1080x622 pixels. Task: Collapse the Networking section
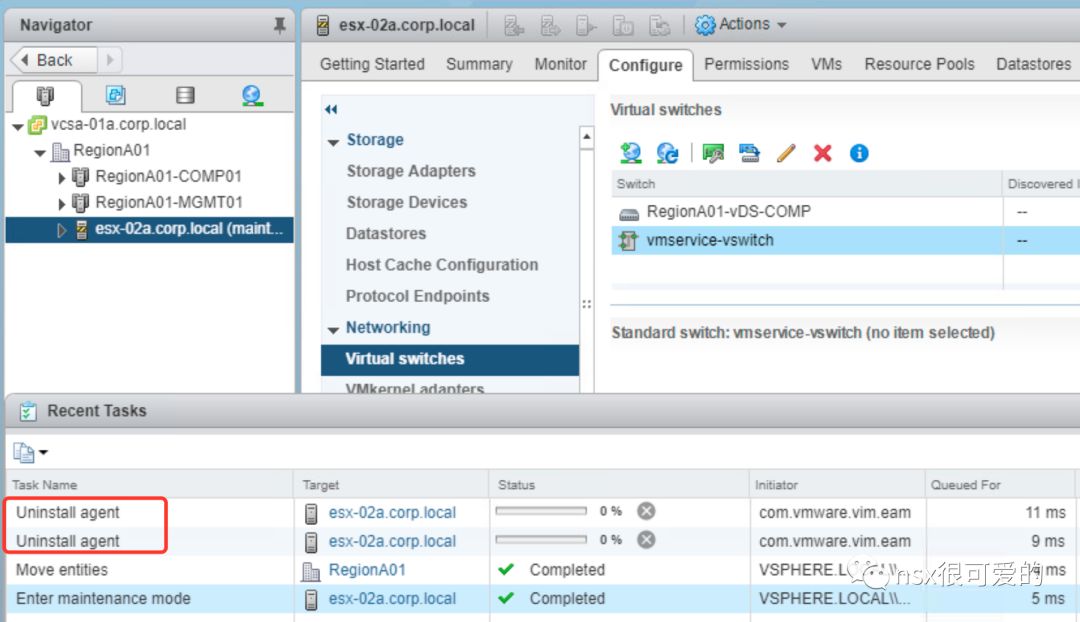[333, 330]
